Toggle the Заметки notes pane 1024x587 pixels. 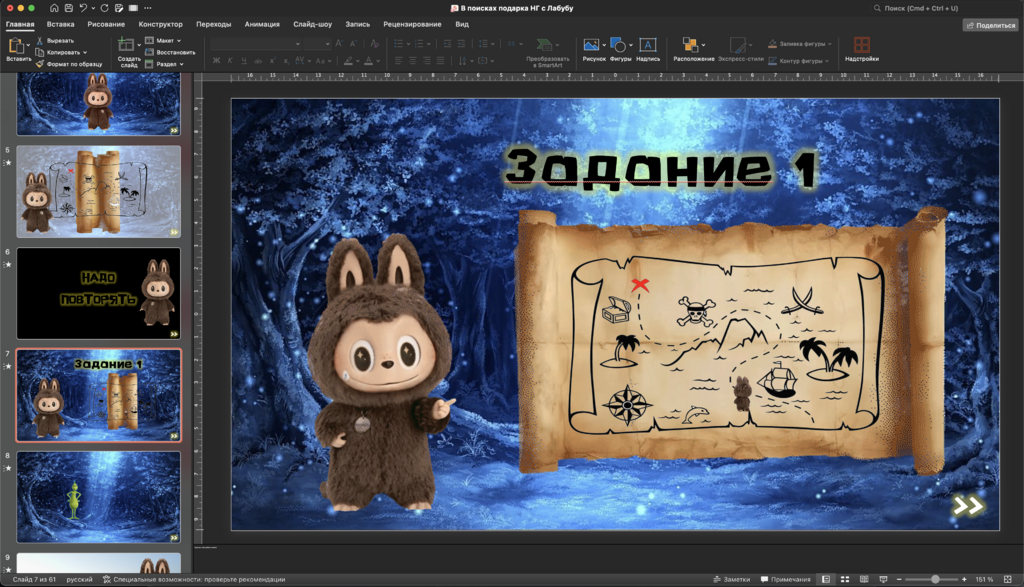731,579
